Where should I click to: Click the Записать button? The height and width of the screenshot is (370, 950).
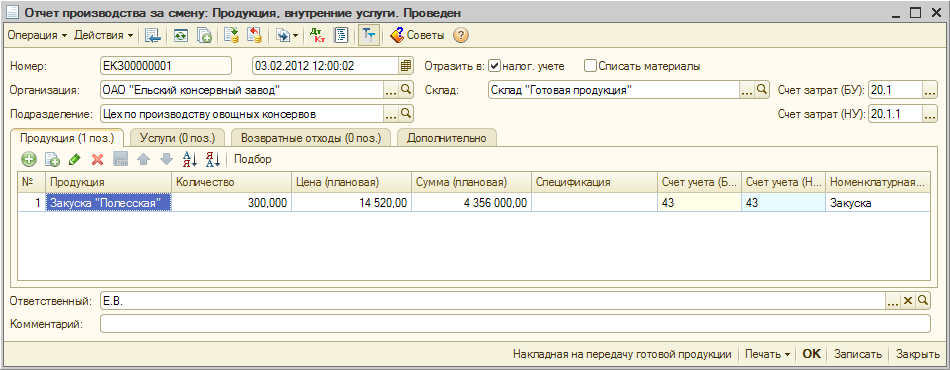(857, 354)
